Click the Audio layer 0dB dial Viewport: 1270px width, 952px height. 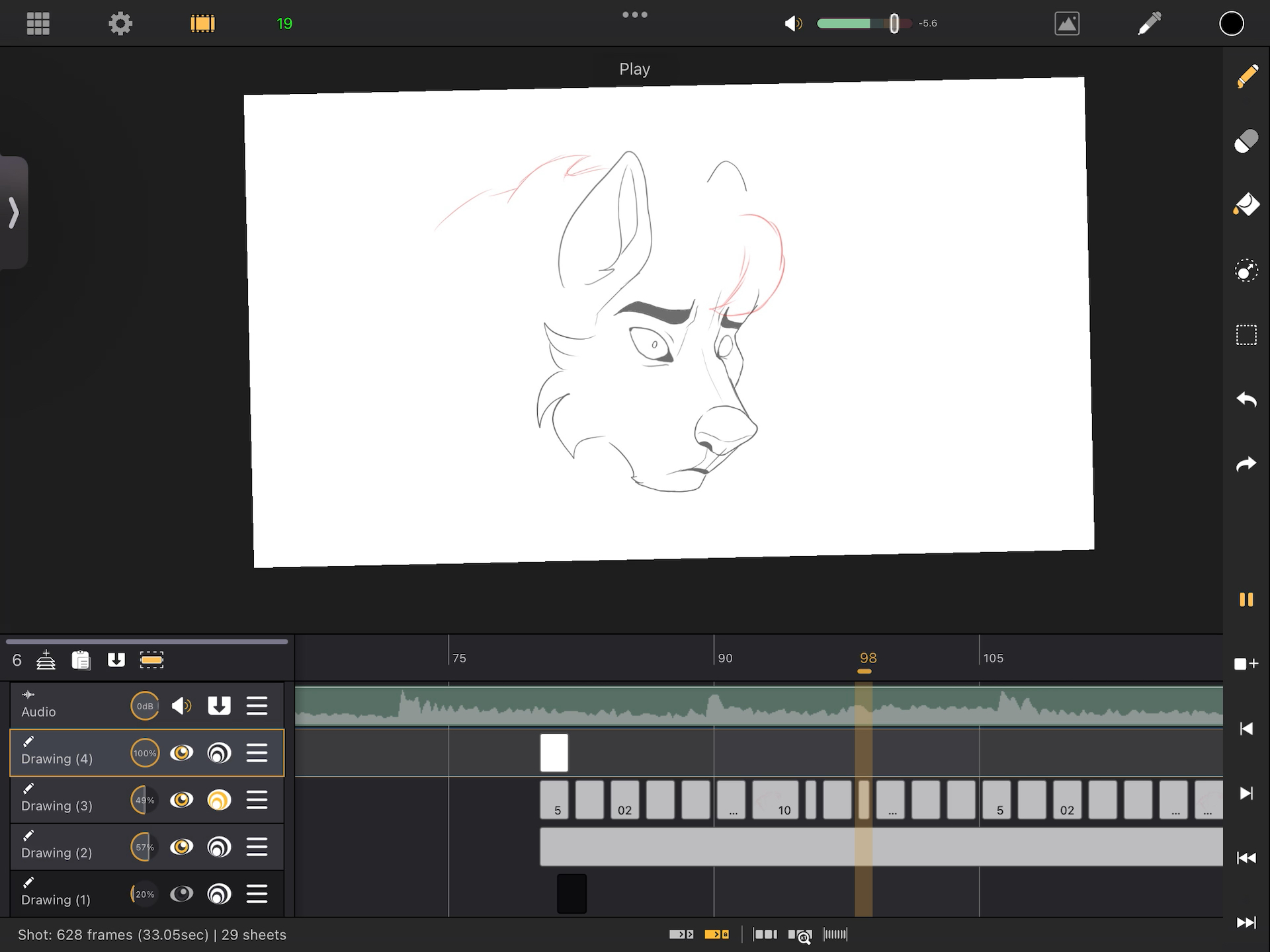[x=145, y=706]
